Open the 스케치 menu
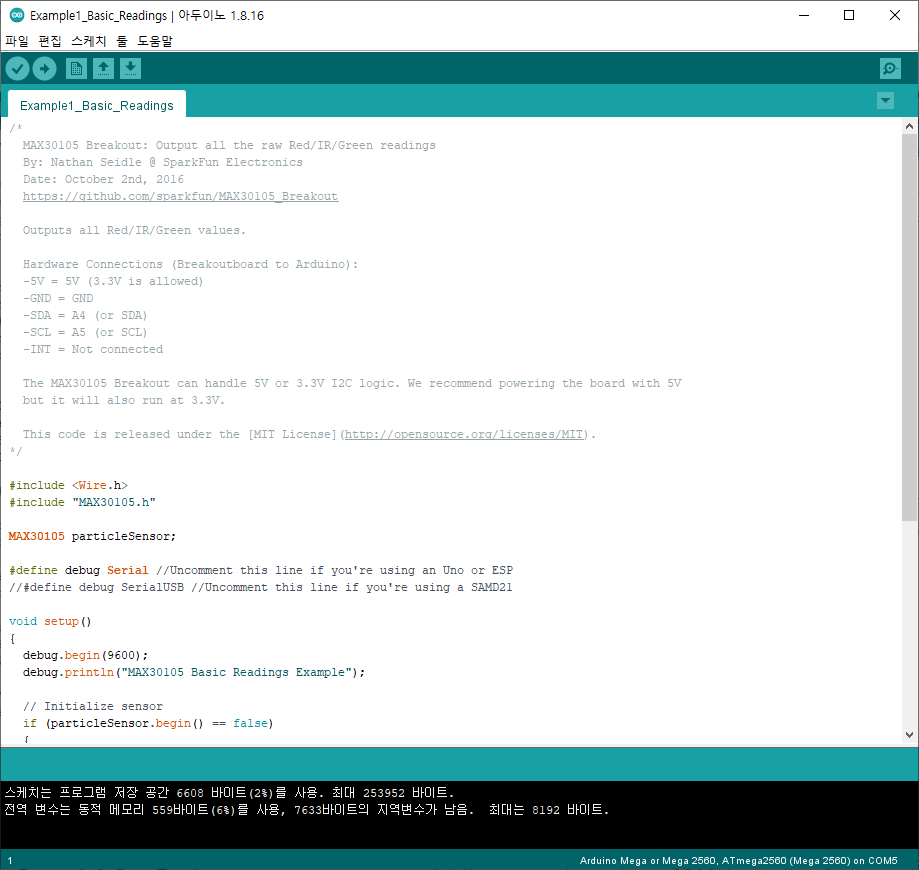Viewport: 919px width, 870px height. point(89,41)
